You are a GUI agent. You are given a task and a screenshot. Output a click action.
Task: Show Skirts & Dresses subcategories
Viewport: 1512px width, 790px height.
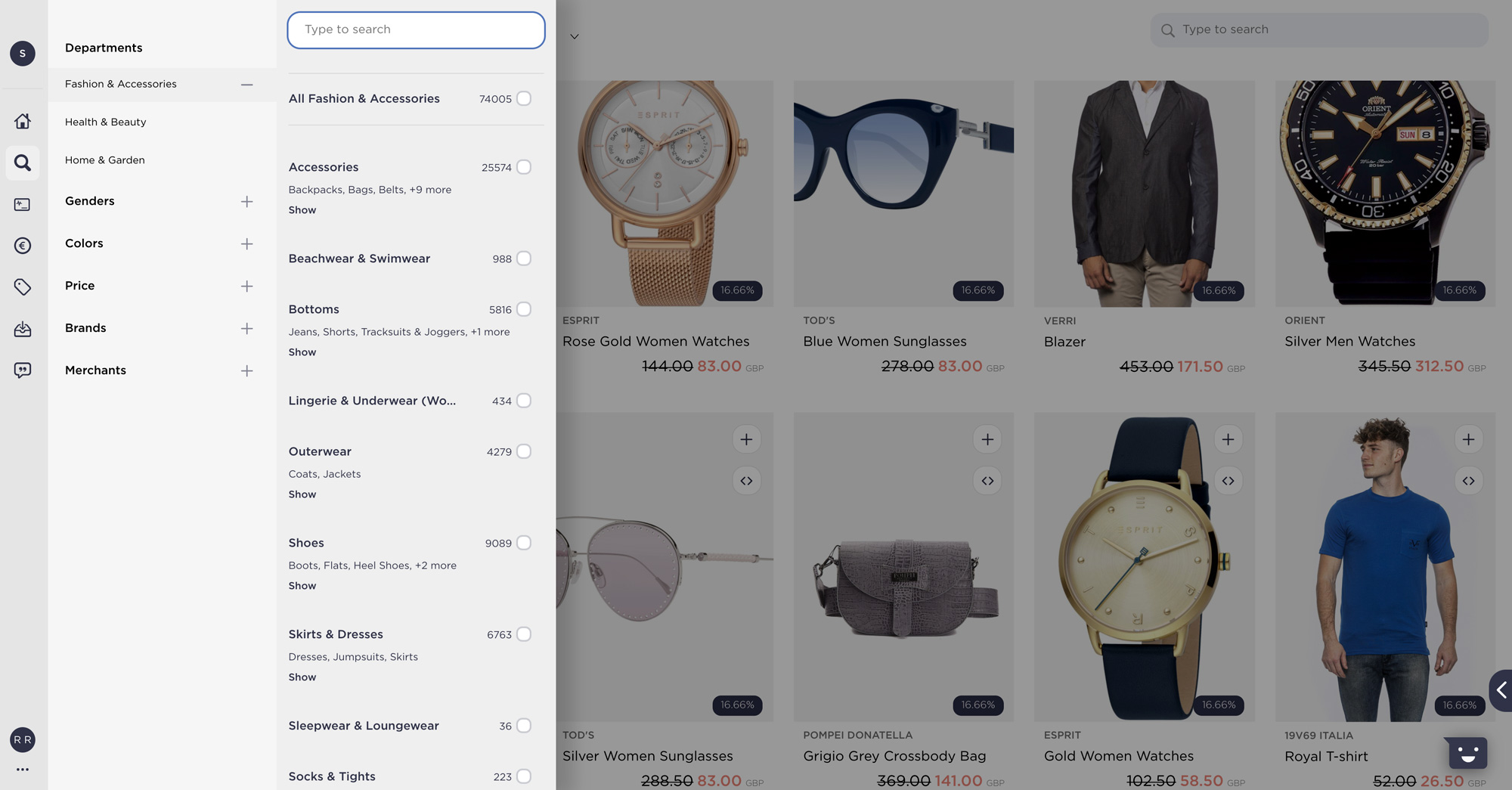pyautogui.click(x=302, y=677)
